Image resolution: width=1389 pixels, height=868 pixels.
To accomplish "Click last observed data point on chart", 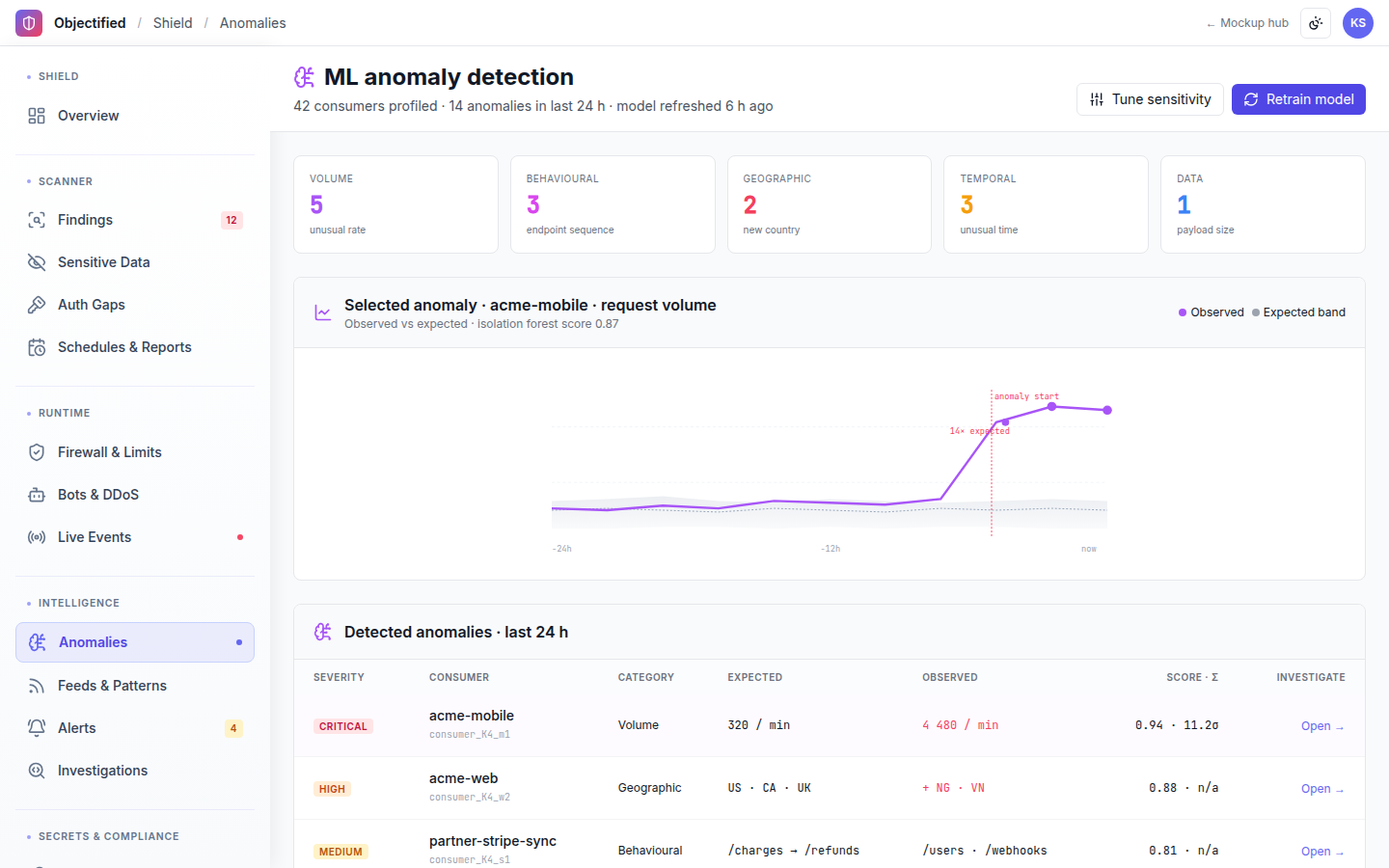I will (1107, 410).
